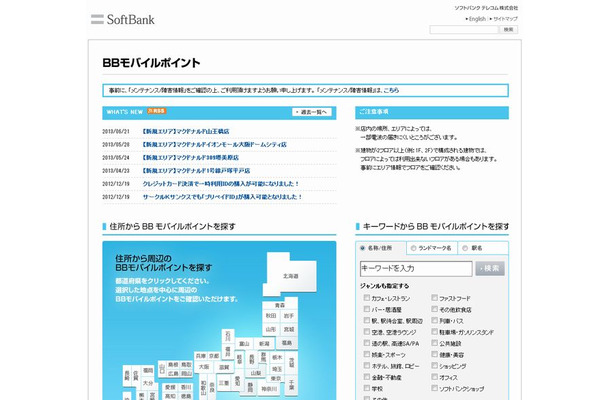Open the RSS feed icon
Screen dimensions: 610x400
pos(157,111)
